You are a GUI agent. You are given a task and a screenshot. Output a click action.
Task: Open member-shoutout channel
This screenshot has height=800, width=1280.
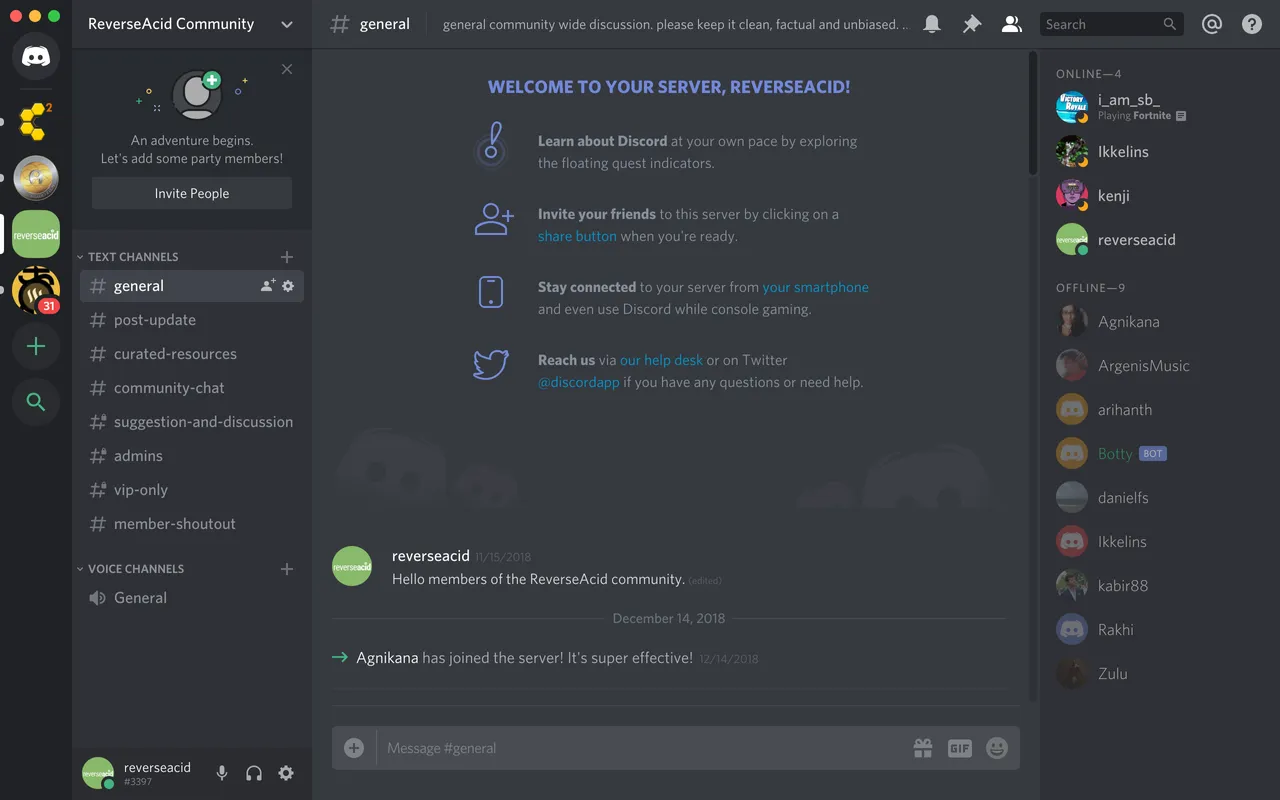pyautogui.click(x=192, y=524)
